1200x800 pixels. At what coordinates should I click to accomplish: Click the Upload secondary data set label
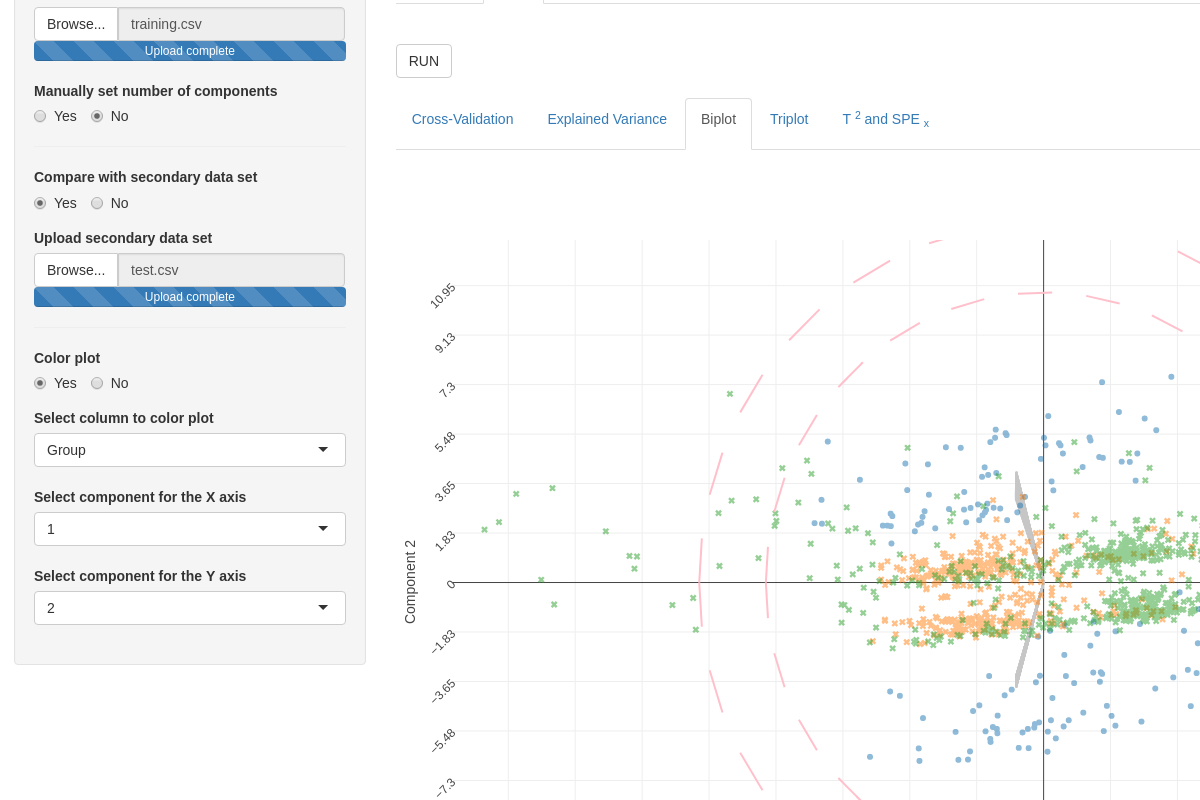click(x=123, y=238)
